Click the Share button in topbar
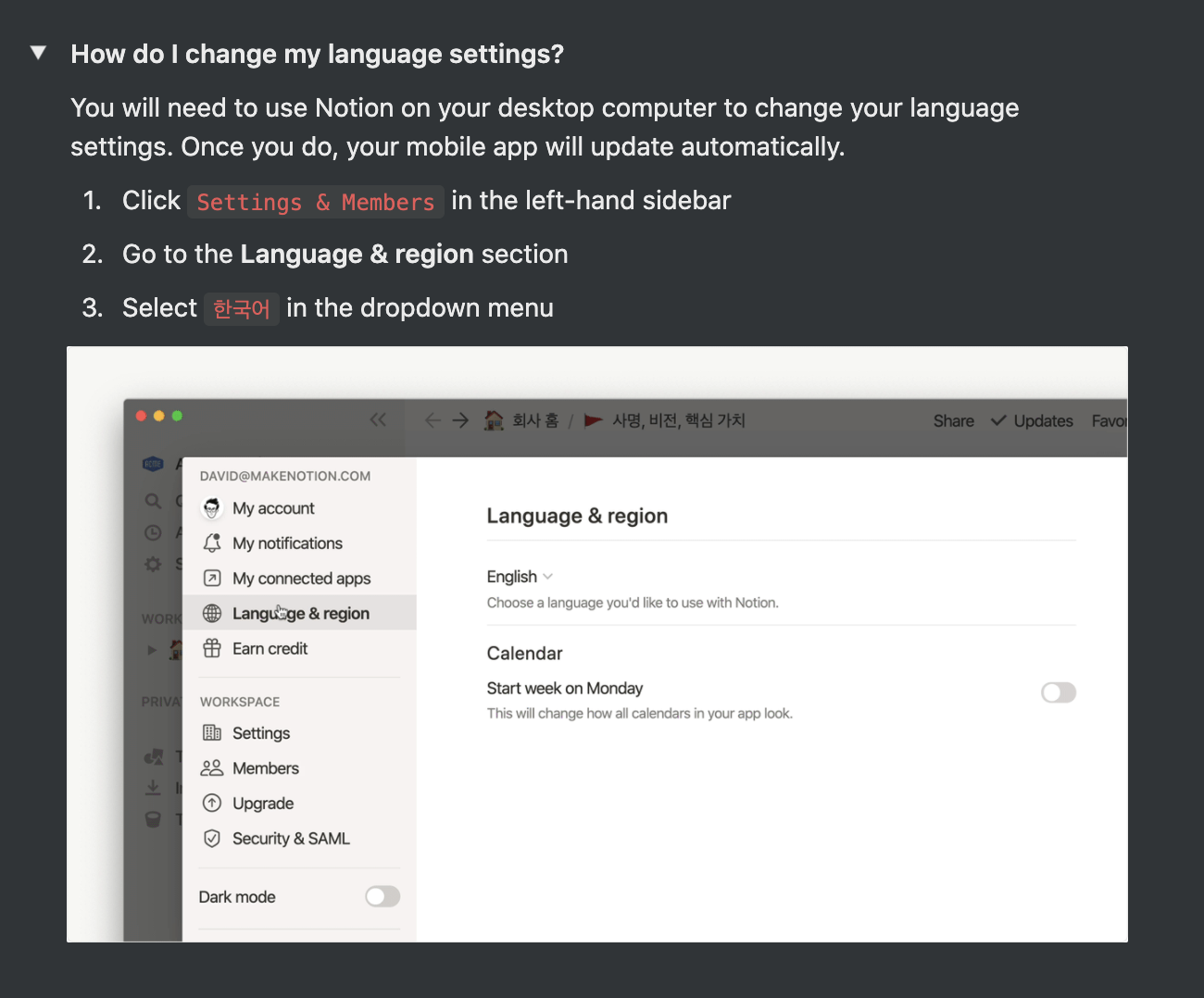The height and width of the screenshot is (998, 1204). (954, 421)
